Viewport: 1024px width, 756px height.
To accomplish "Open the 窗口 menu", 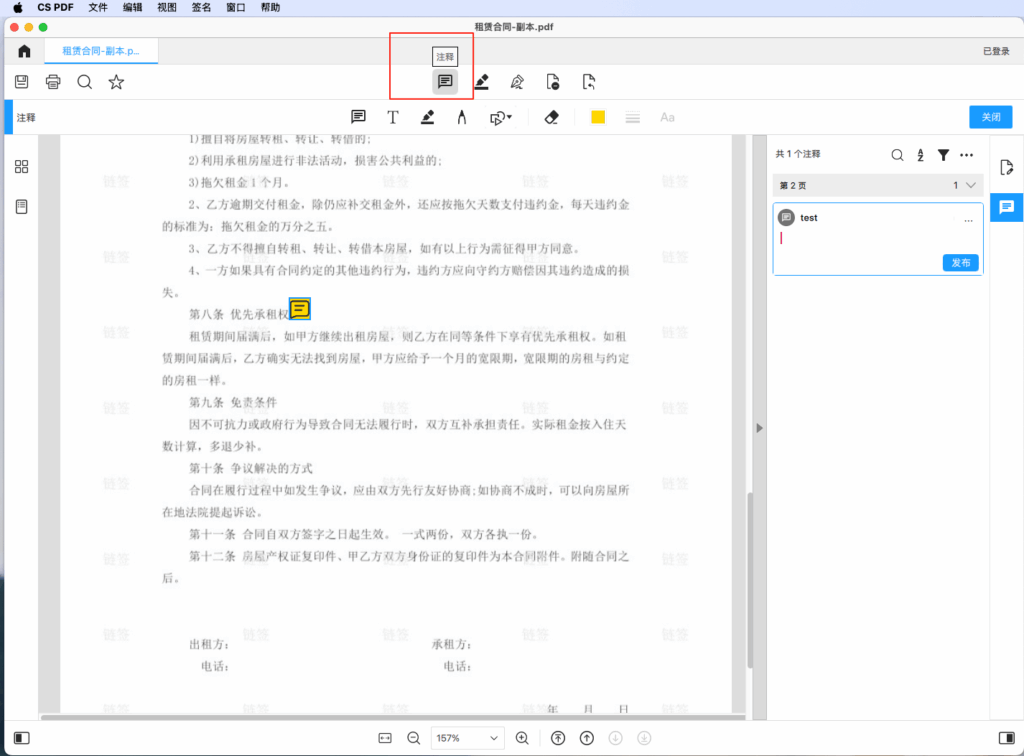I will pyautogui.click(x=236, y=7).
